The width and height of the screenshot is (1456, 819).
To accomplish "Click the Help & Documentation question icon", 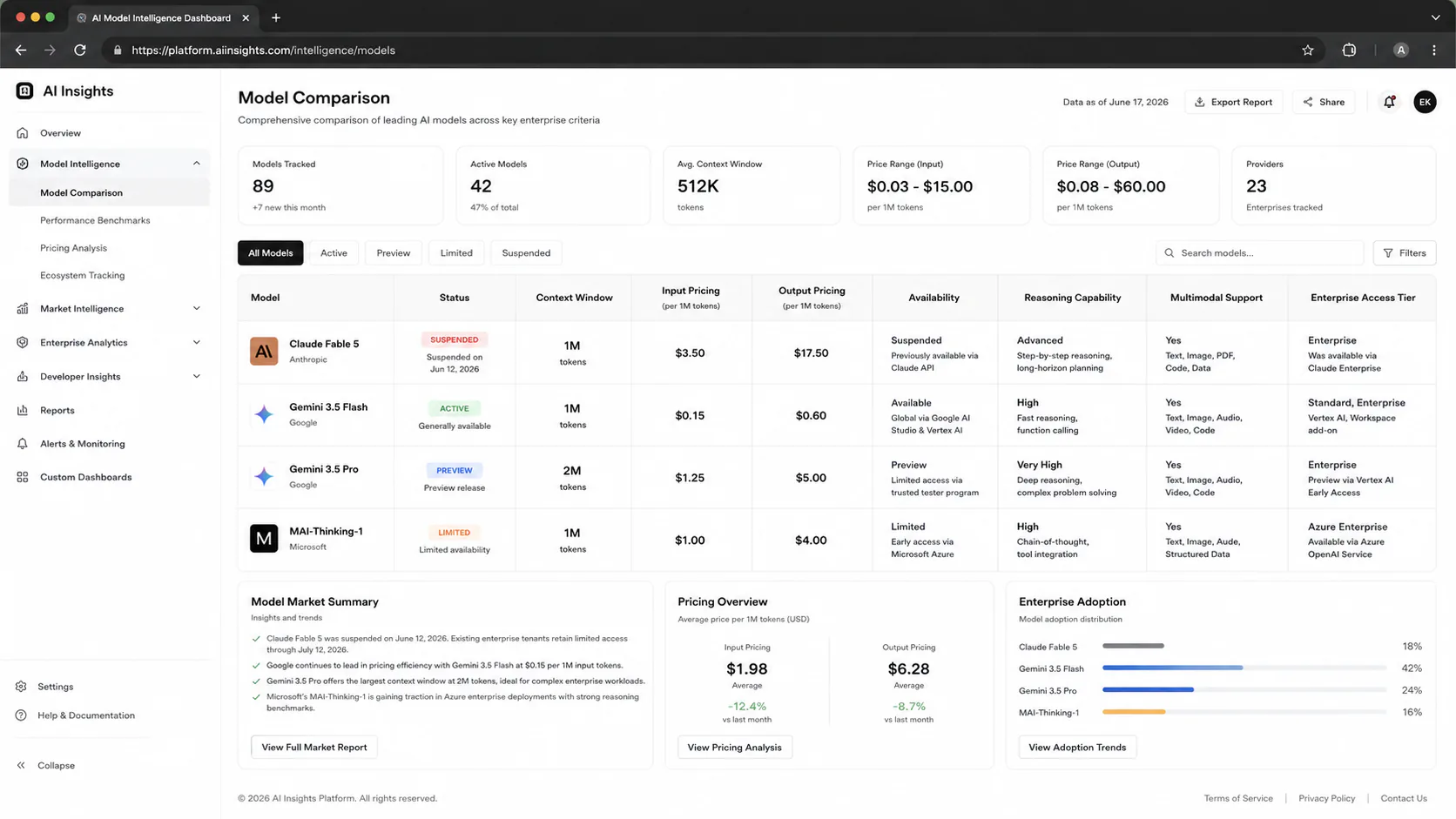I will [21, 715].
